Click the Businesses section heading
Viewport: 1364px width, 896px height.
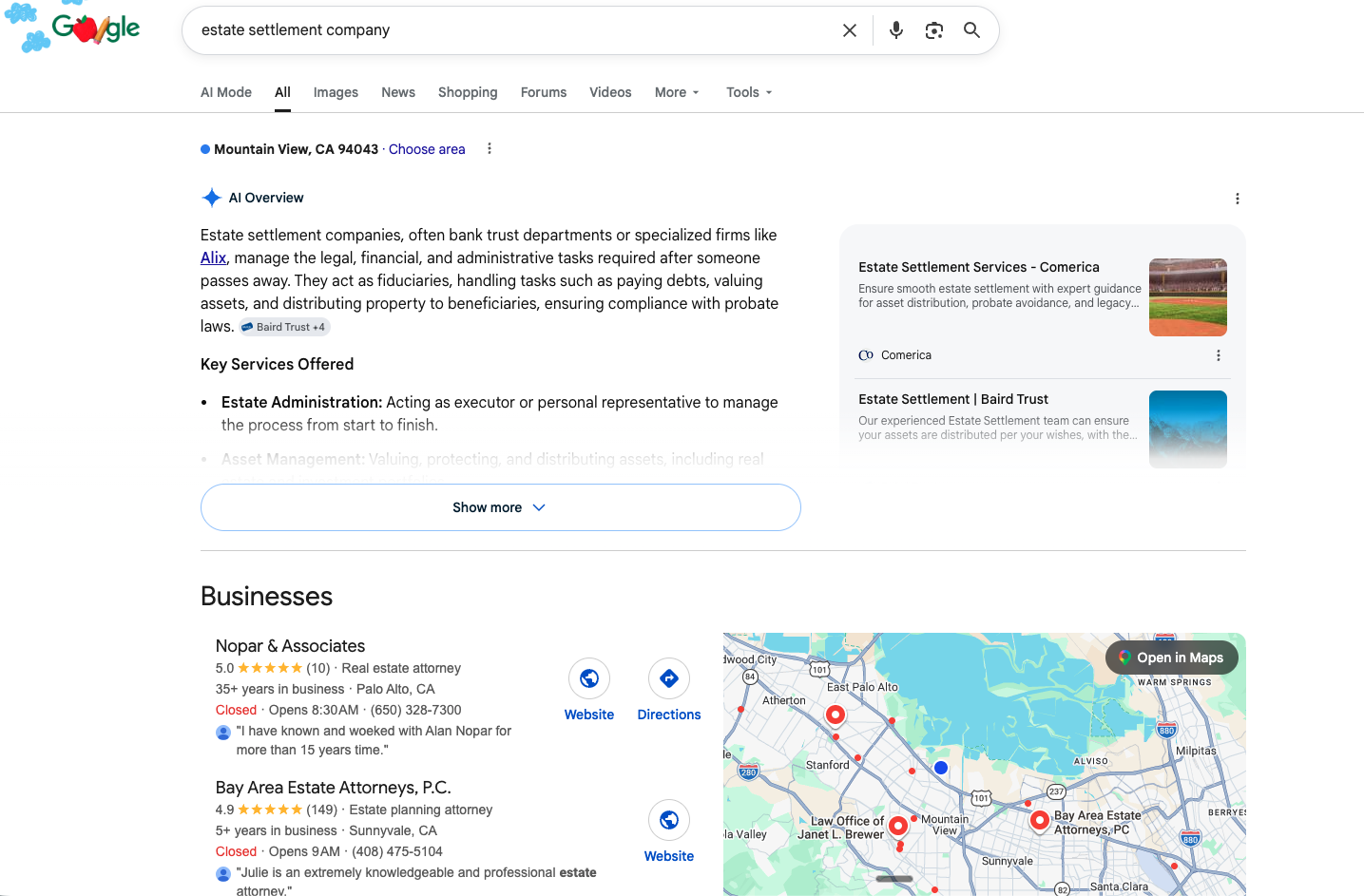267,596
